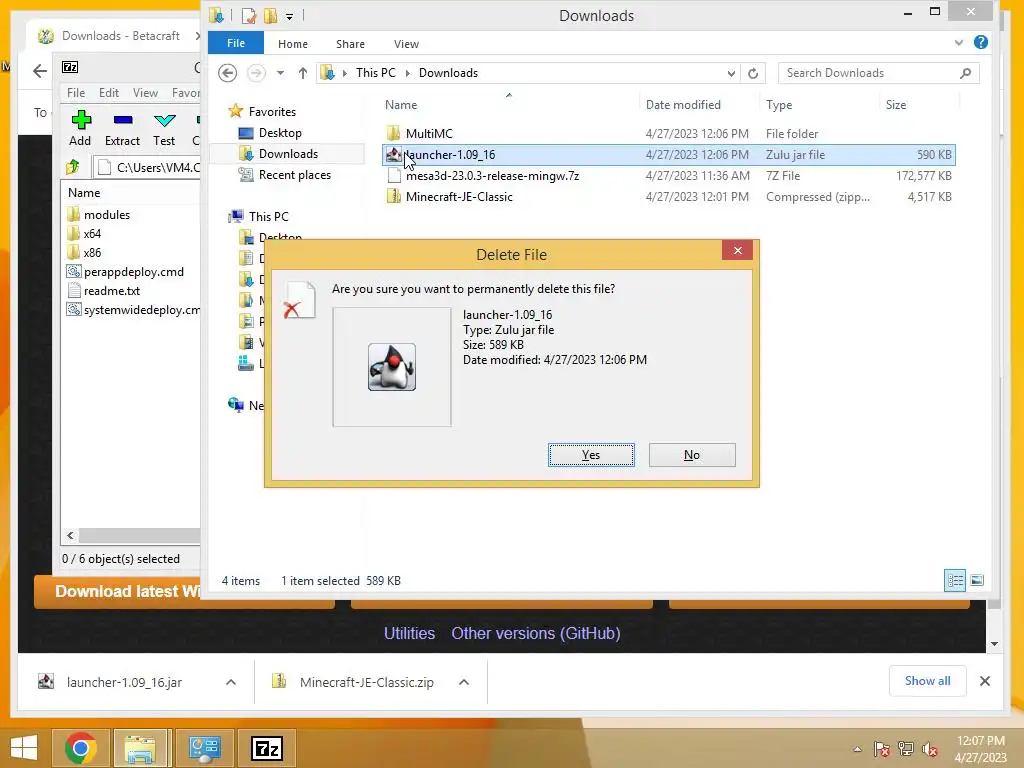Open Downloads under Favorites
The width and height of the screenshot is (1024, 768).
point(288,154)
